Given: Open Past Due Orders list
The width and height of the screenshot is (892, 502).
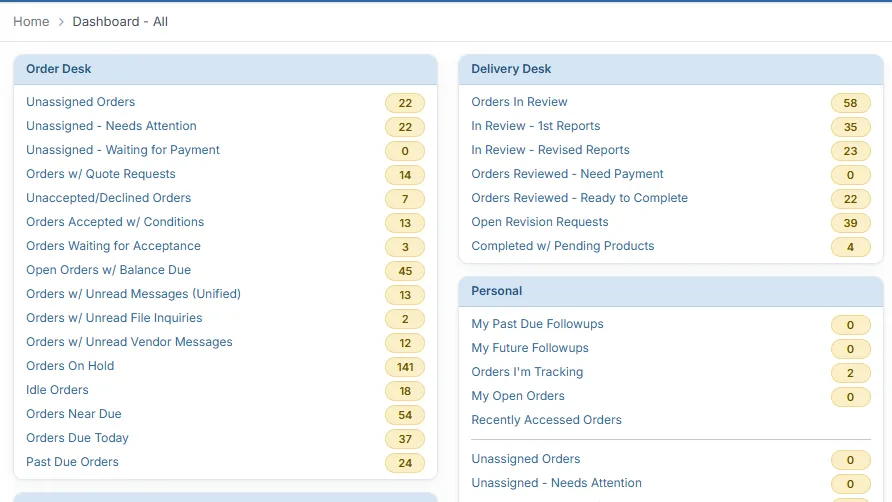Looking at the screenshot, I should point(72,462).
